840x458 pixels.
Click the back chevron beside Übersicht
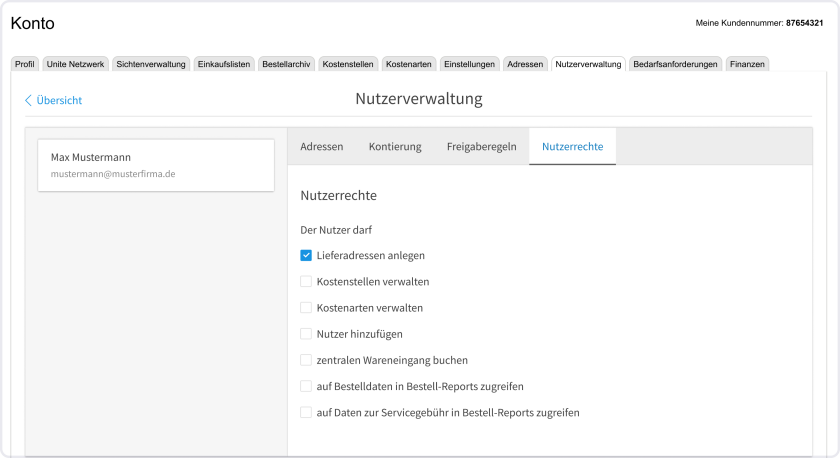pyautogui.click(x=28, y=100)
